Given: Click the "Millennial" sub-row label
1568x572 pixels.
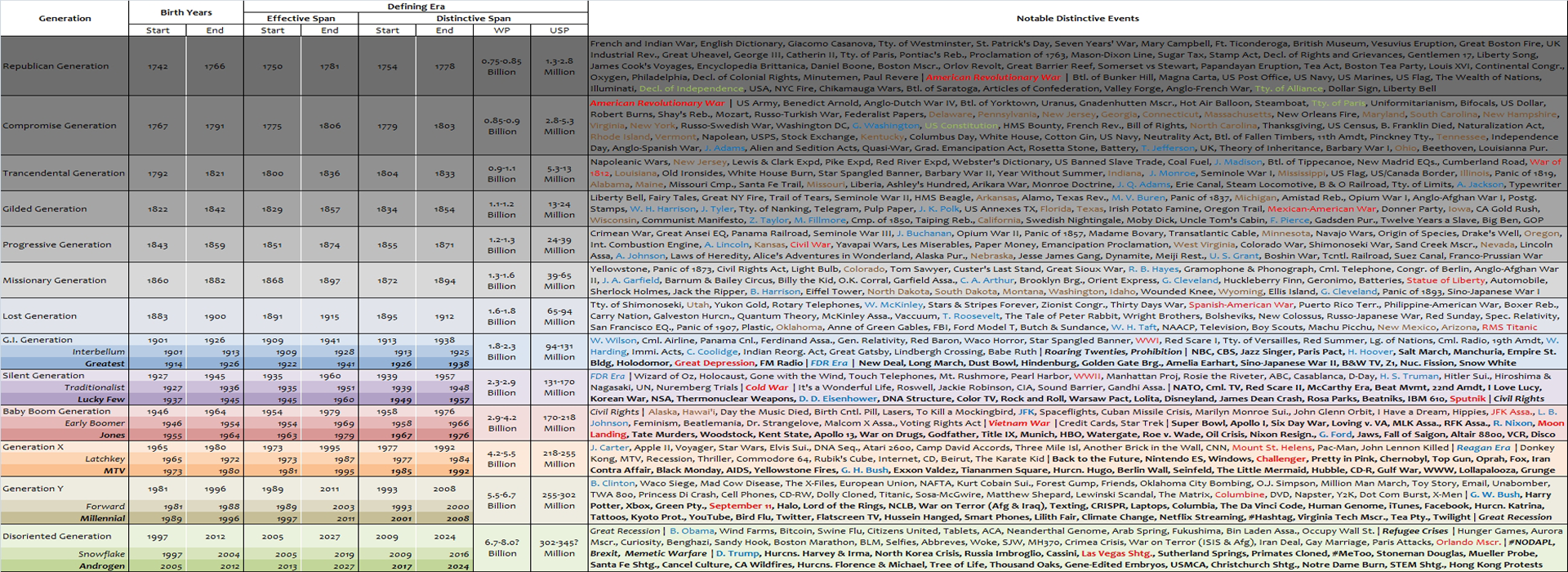Looking at the screenshot, I should (65, 518).
